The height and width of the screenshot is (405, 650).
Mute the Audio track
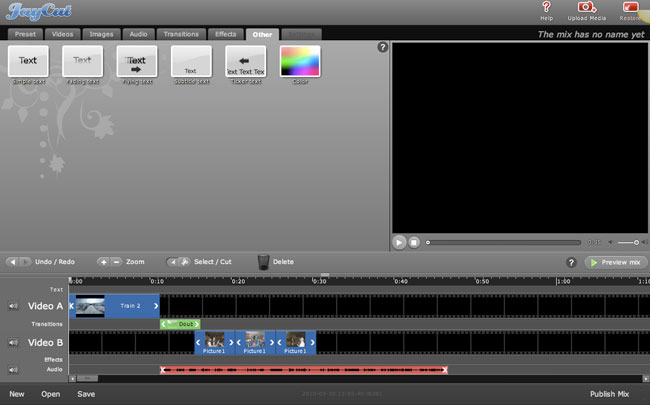pos(13,370)
